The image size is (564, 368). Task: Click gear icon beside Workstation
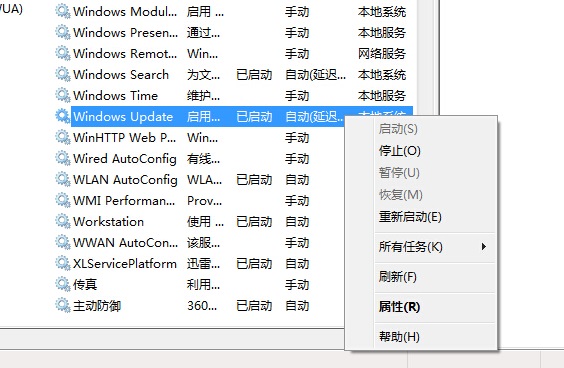63,221
